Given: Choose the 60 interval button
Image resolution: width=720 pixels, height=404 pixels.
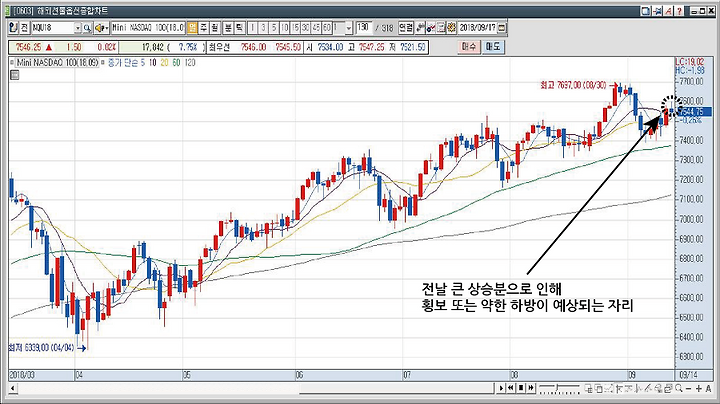Looking at the screenshot, I should 326,28.
